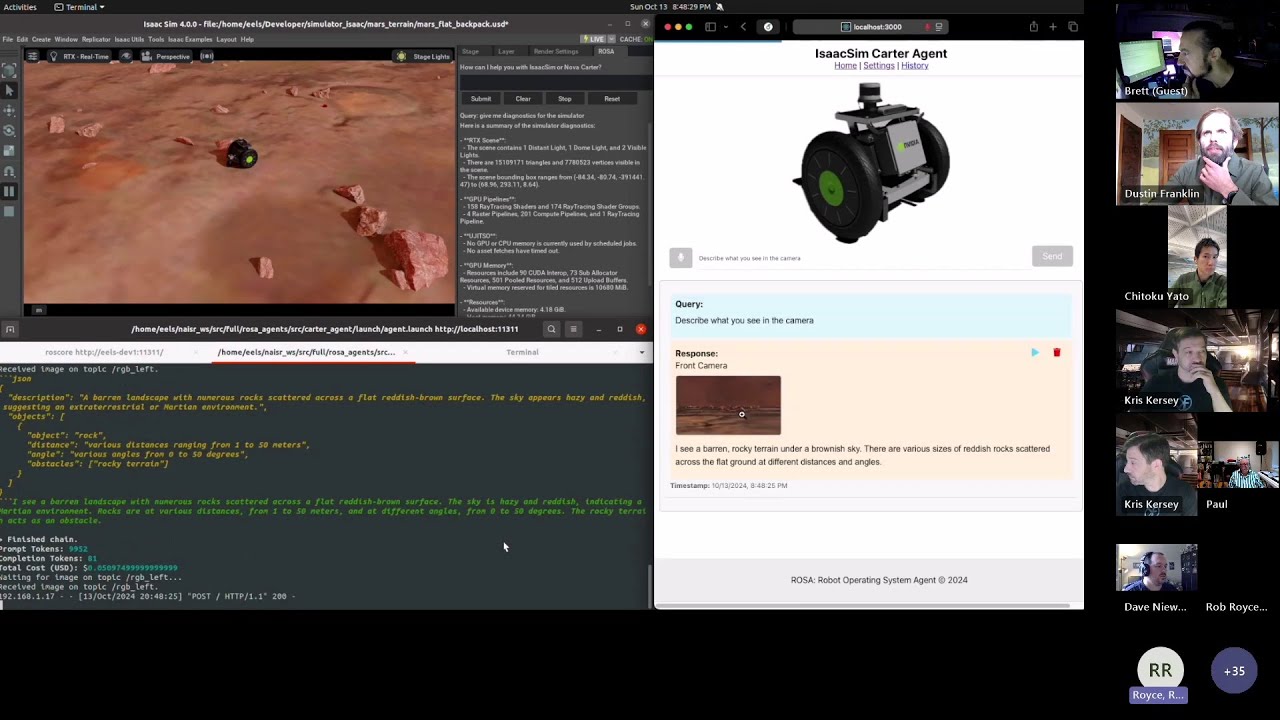Open the Home link
1280x720 pixels.
click(845, 66)
